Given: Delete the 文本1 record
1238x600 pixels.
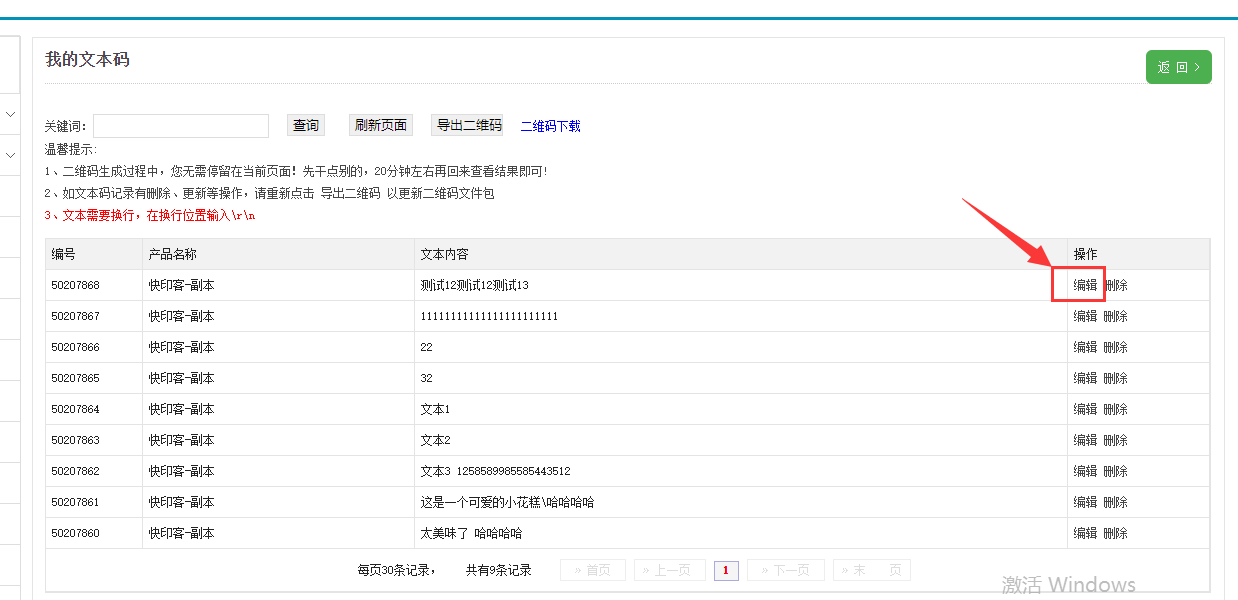Looking at the screenshot, I should [x=1115, y=409].
